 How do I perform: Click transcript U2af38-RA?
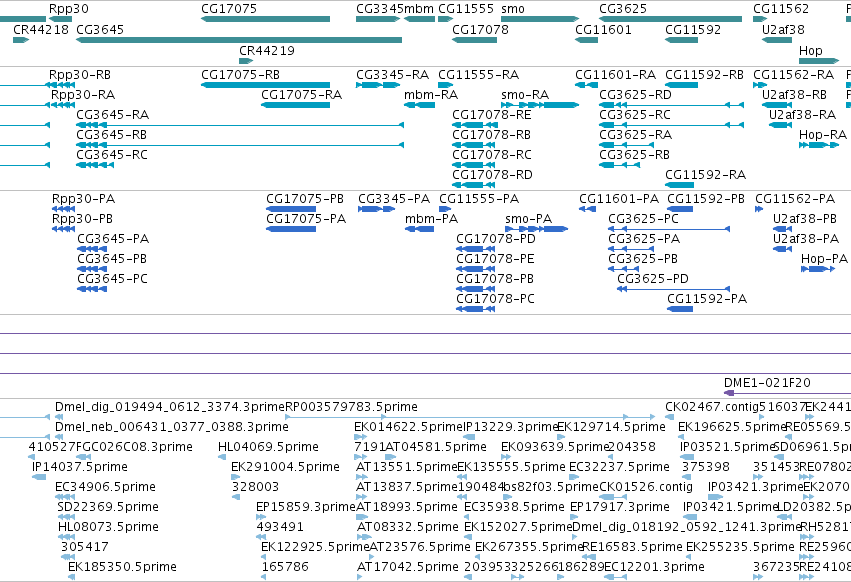[780, 125]
